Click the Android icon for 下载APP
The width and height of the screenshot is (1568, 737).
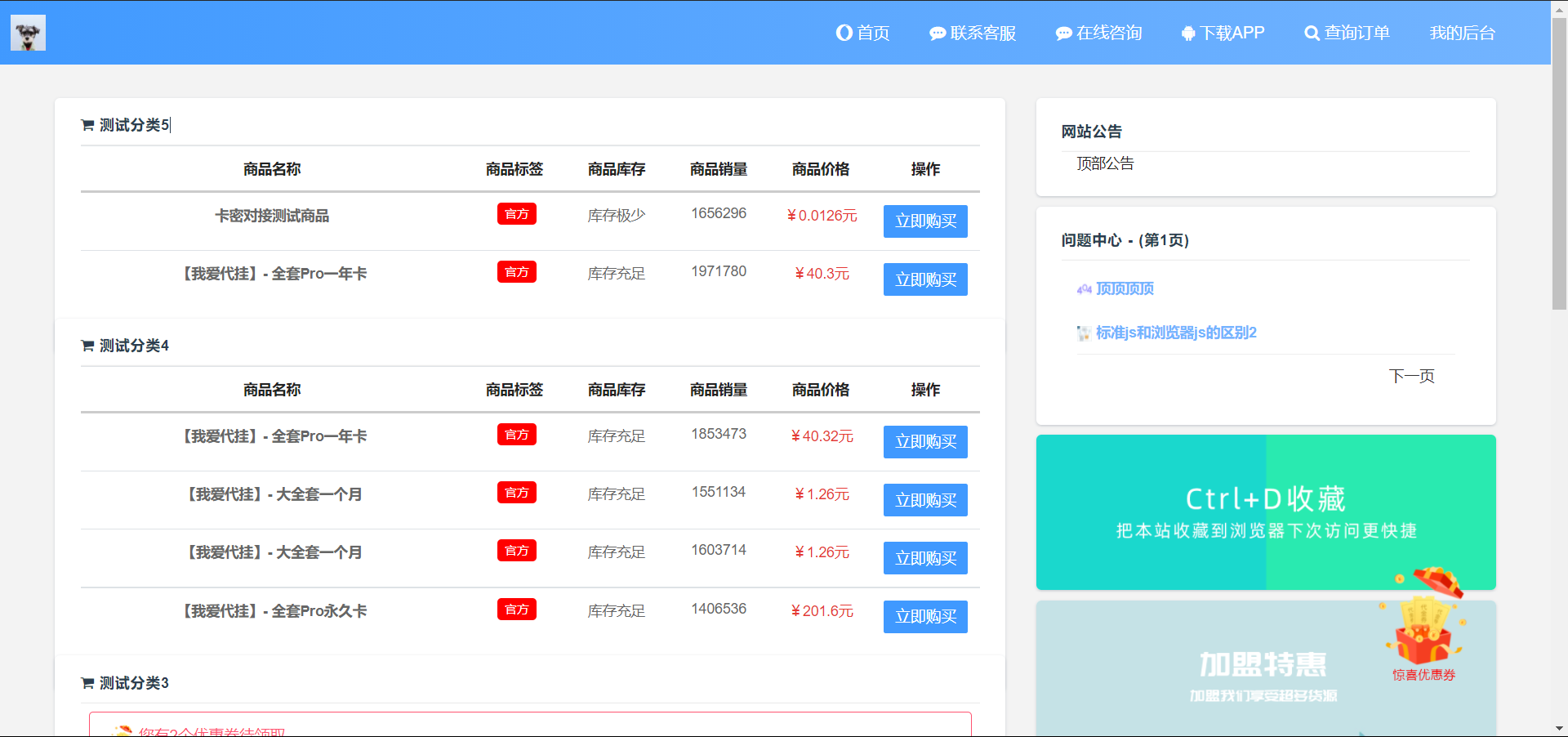(x=1188, y=33)
